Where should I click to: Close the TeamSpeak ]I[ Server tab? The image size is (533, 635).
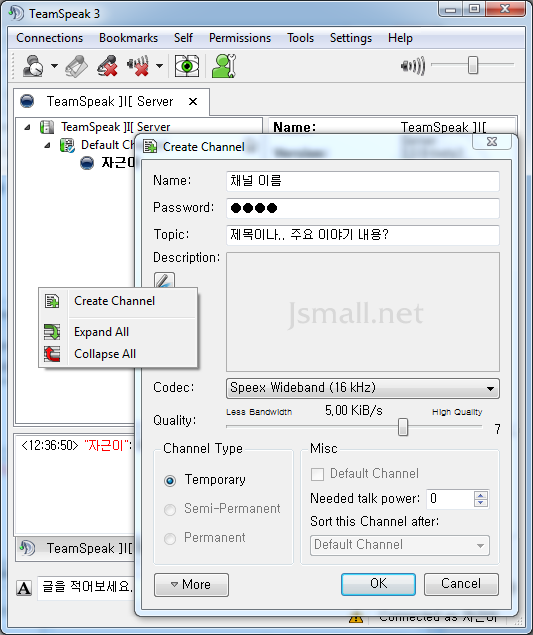193,102
